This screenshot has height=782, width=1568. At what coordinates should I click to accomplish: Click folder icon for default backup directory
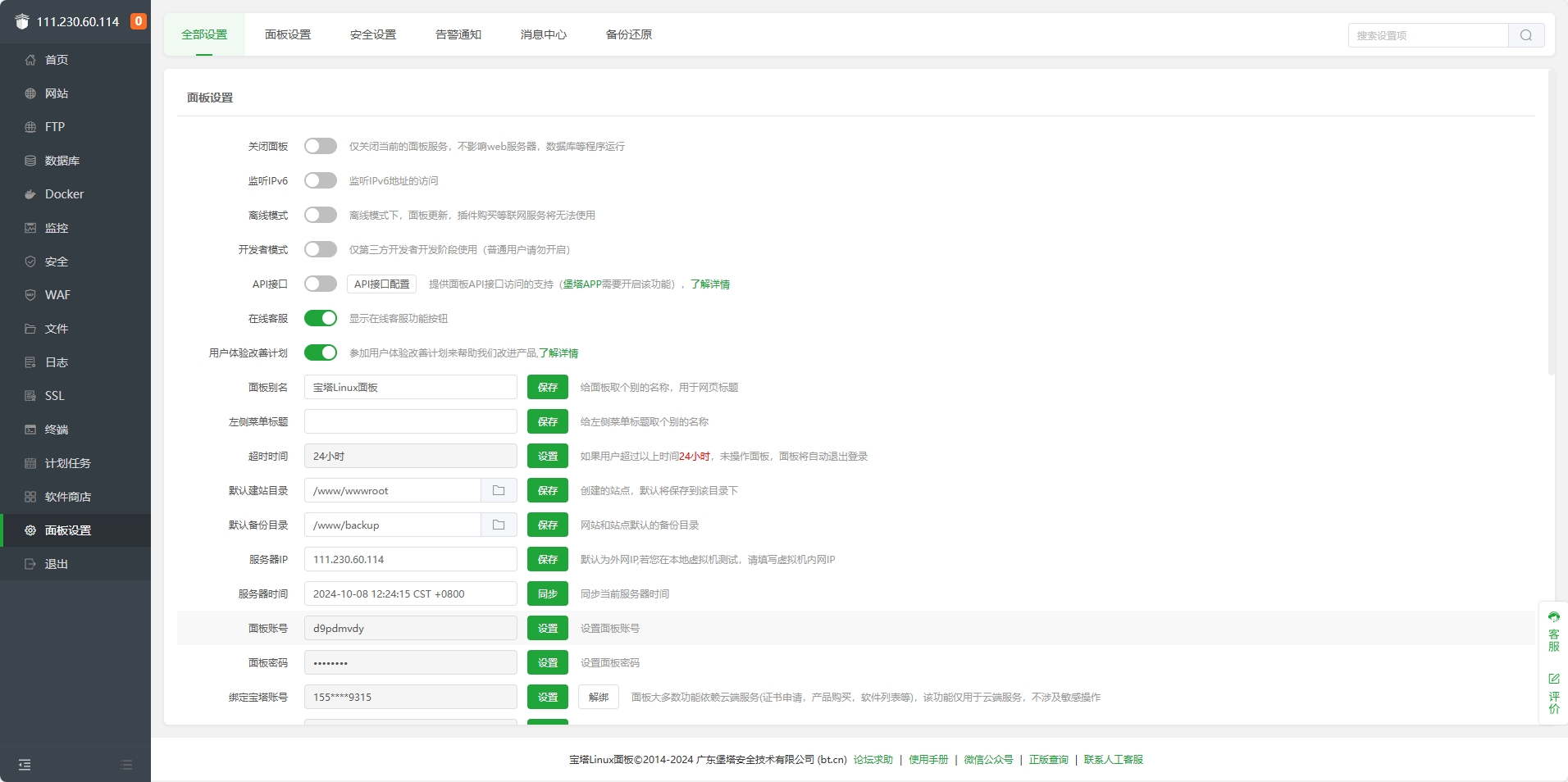499,525
